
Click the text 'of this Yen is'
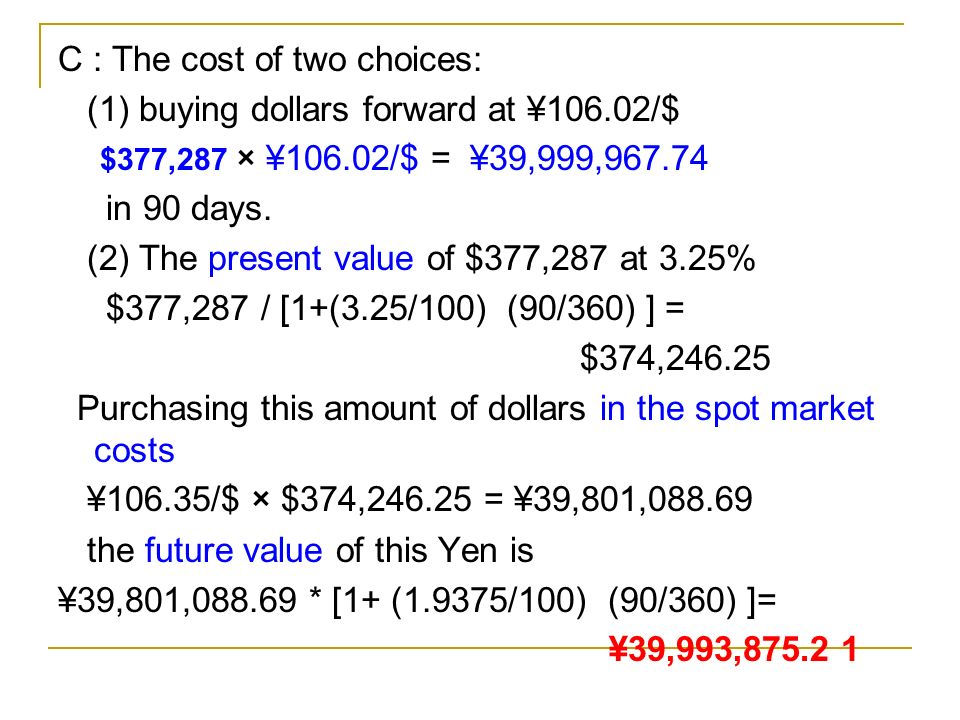tap(435, 550)
